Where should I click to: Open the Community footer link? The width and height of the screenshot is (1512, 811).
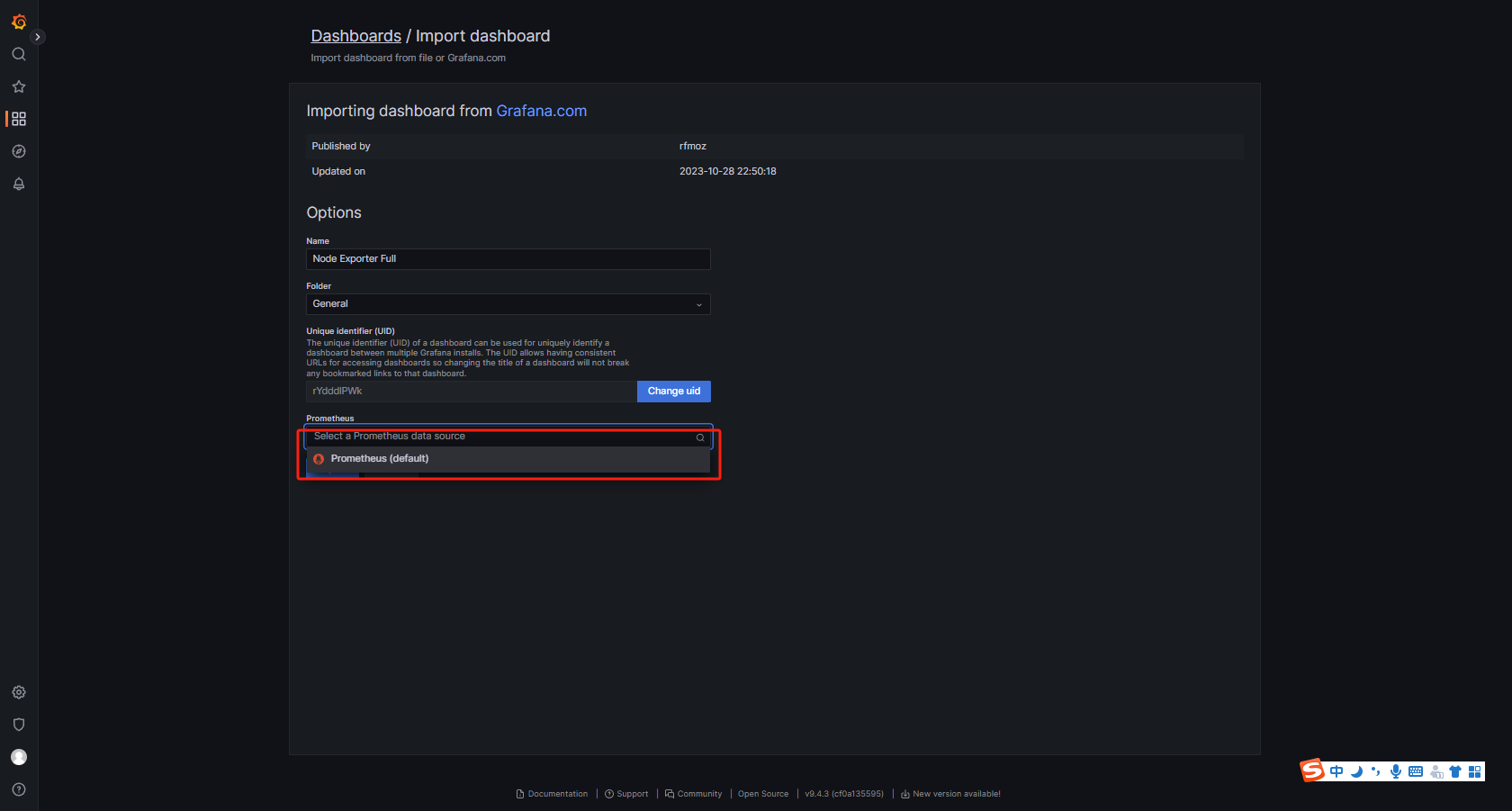tap(693, 794)
